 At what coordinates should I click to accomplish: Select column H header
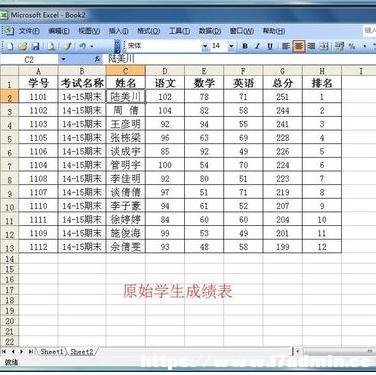pyautogui.click(x=322, y=71)
